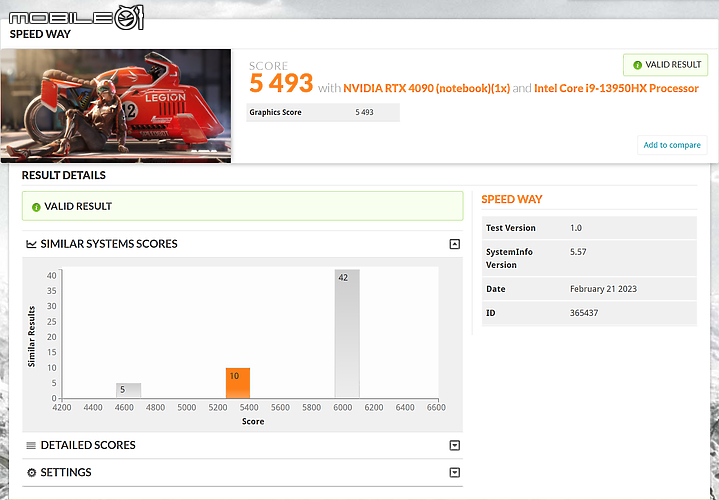719x500 pixels.
Task: Click the gray bar labeled 42 in chart
Action: click(347, 333)
